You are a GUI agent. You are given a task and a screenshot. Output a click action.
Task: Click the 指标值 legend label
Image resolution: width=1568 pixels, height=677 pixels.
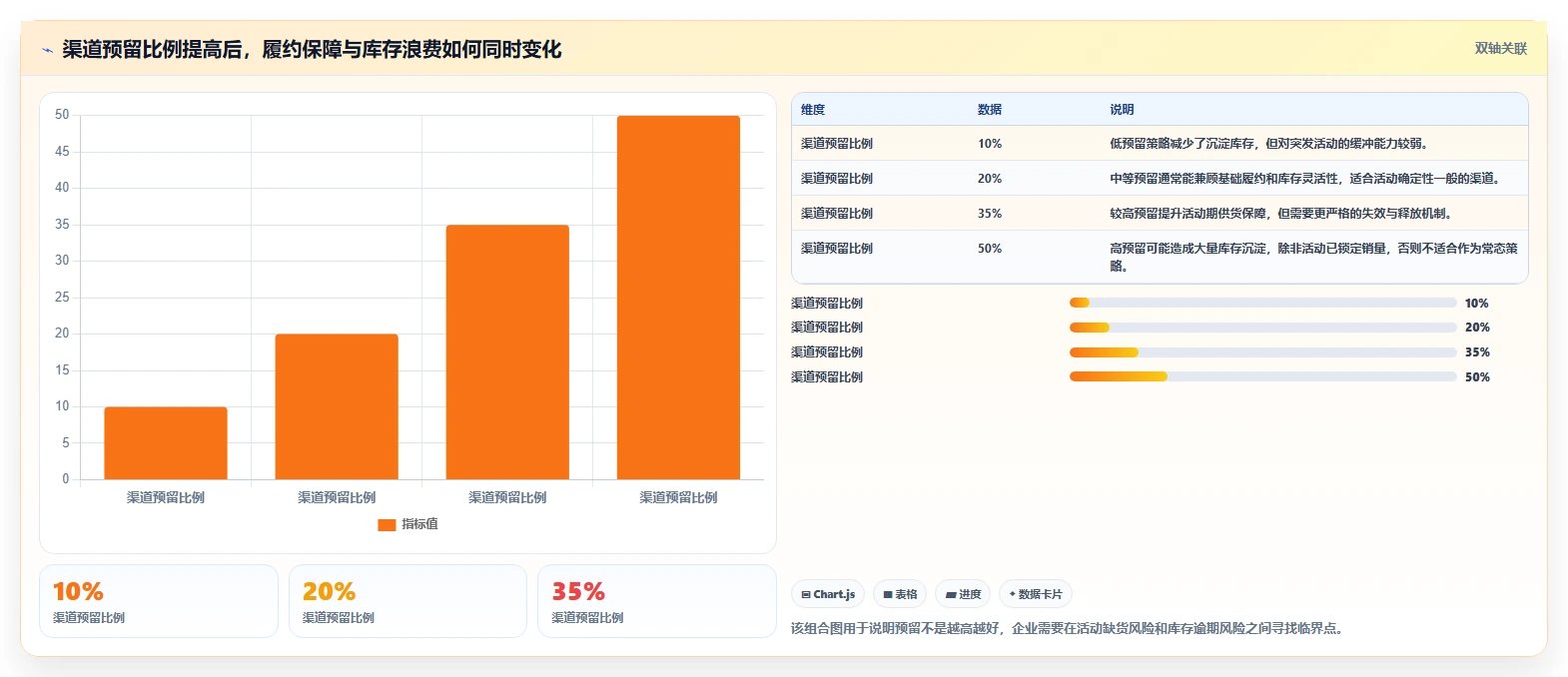click(419, 524)
